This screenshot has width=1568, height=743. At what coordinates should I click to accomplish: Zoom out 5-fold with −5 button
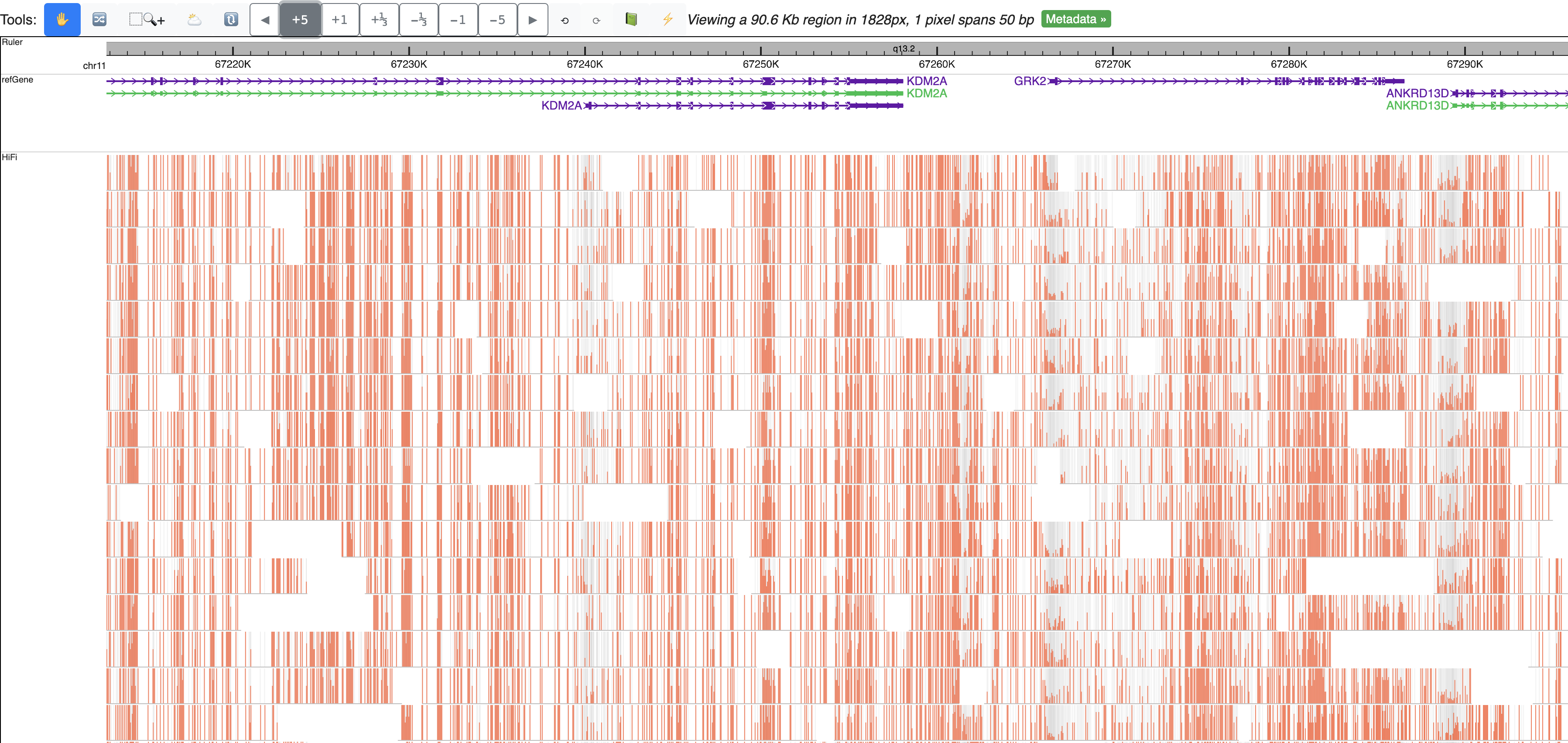[497, 20]
